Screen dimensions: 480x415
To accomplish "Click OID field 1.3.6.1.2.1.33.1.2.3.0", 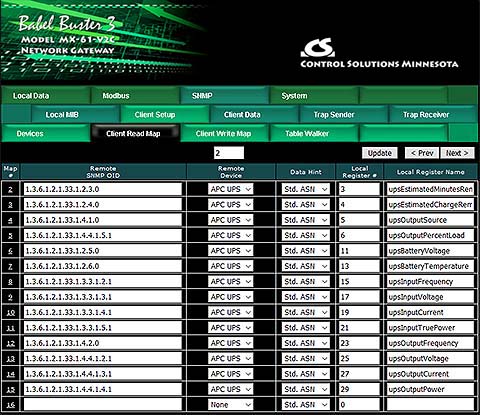I will click(x=103, y=189).
